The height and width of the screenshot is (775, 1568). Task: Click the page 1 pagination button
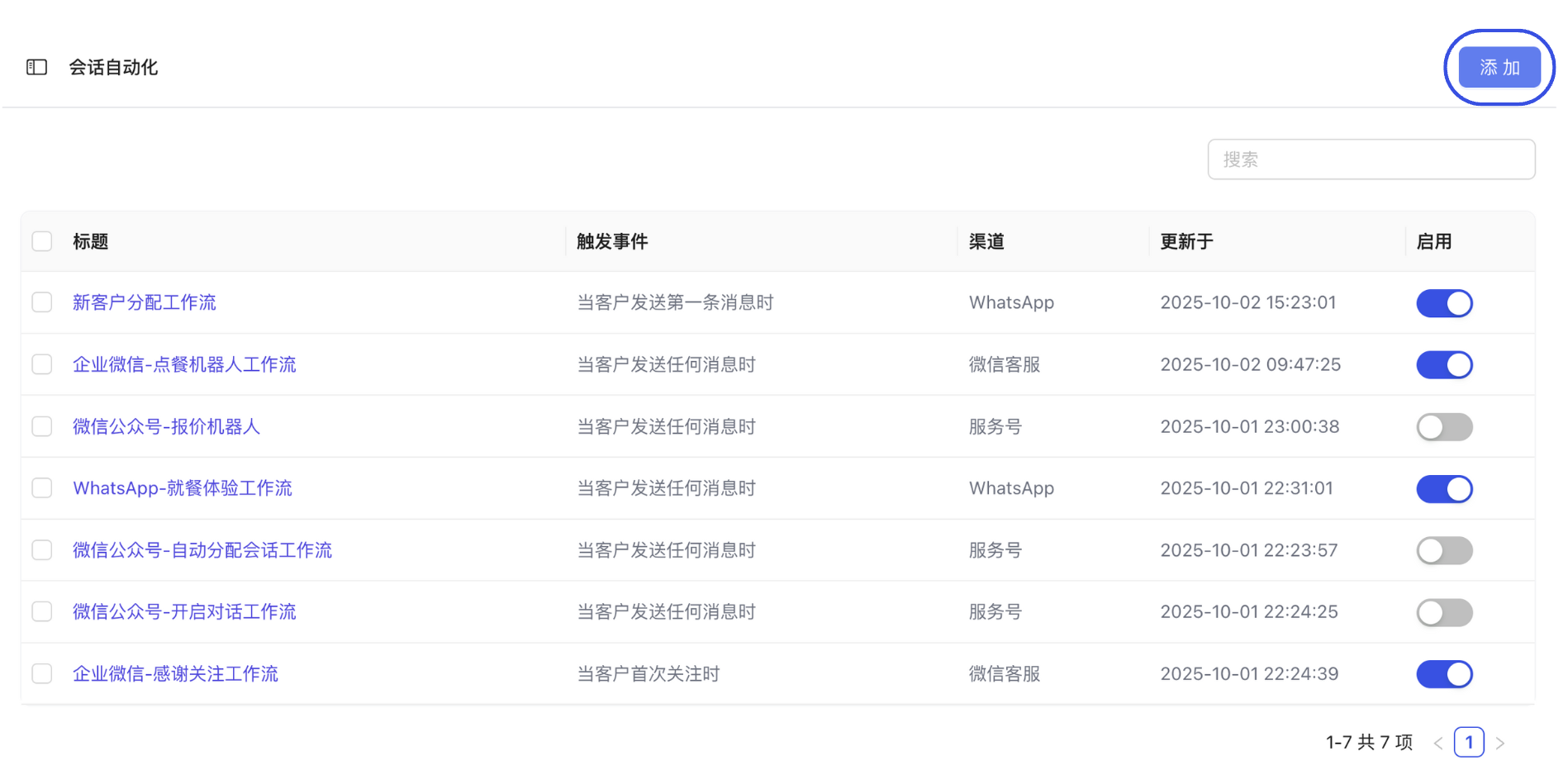(x=1469, y=742)
